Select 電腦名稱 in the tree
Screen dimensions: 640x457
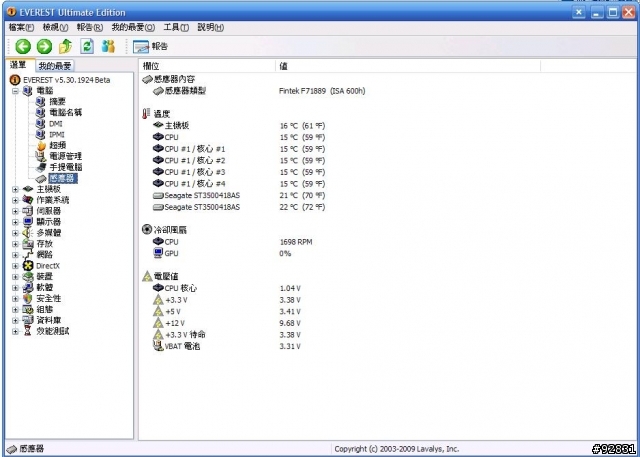click(66, 113)
